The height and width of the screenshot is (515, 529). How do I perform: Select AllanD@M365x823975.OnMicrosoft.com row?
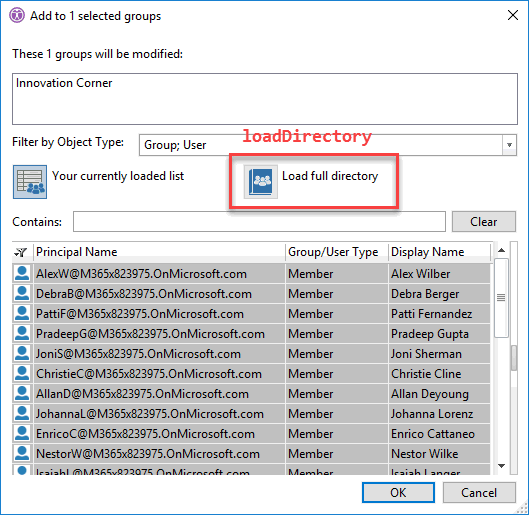pos(251,393)
